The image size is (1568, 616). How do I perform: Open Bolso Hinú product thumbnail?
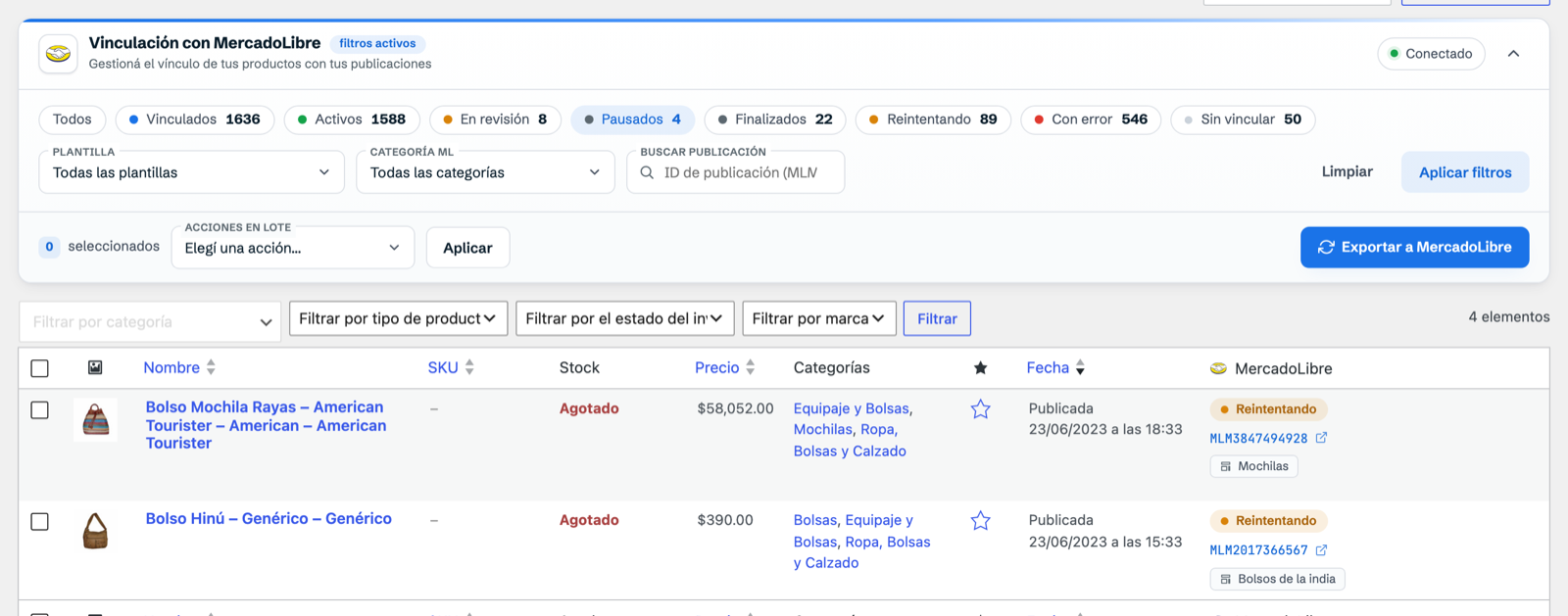point(95,532)
